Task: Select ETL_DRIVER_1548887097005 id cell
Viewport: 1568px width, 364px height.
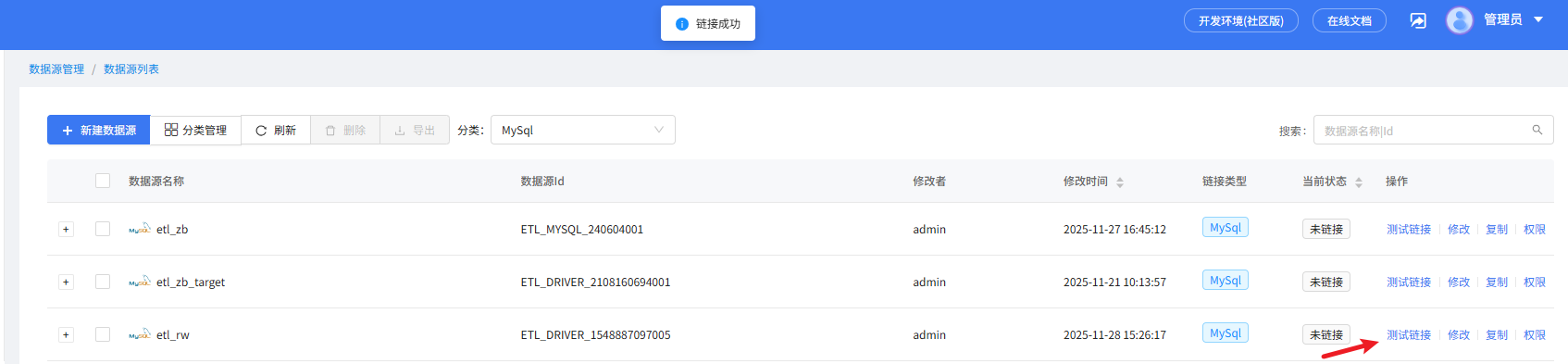Action: [x=596, y=335]
